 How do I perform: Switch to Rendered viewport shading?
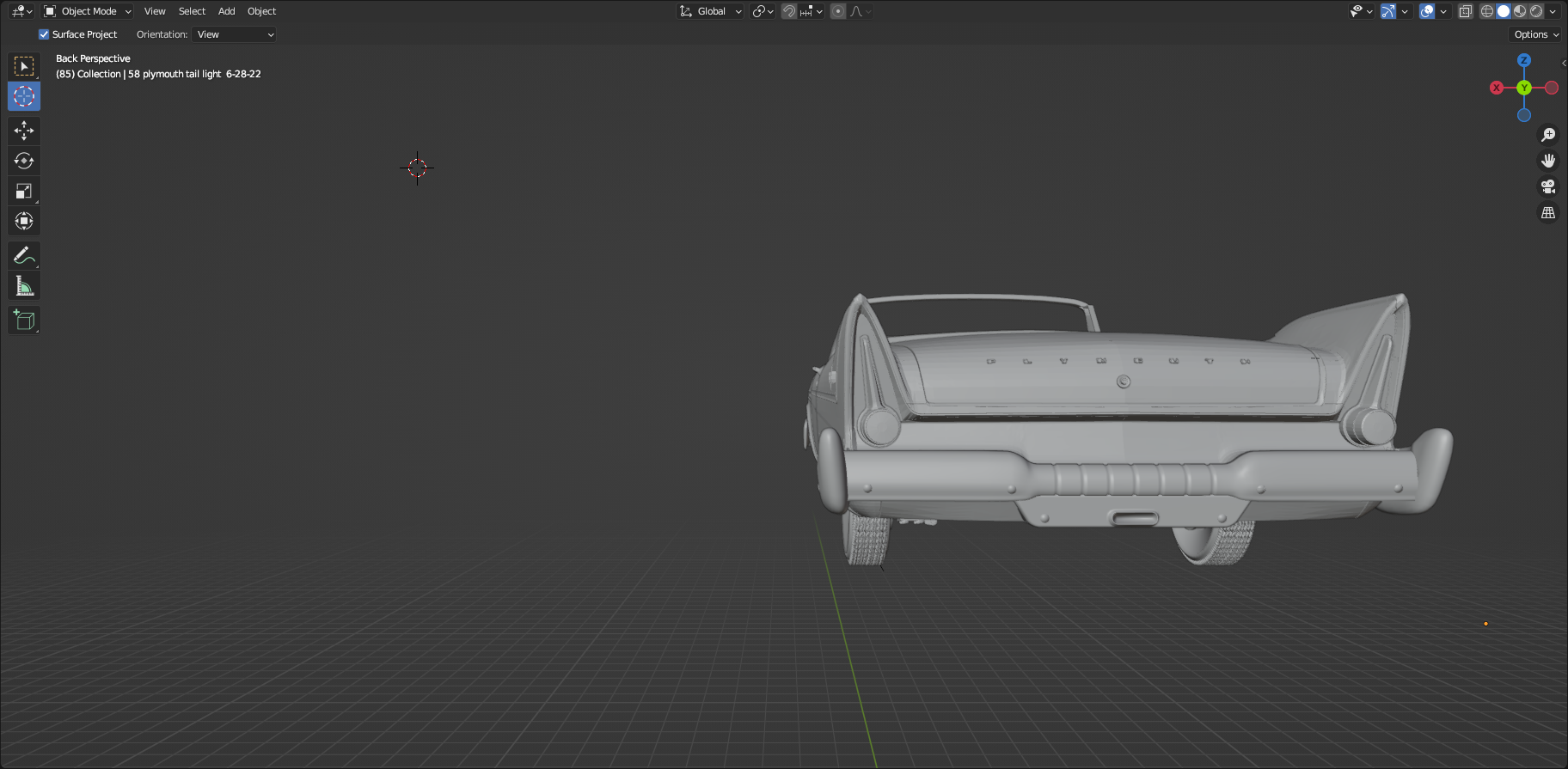pos(1536,11)
